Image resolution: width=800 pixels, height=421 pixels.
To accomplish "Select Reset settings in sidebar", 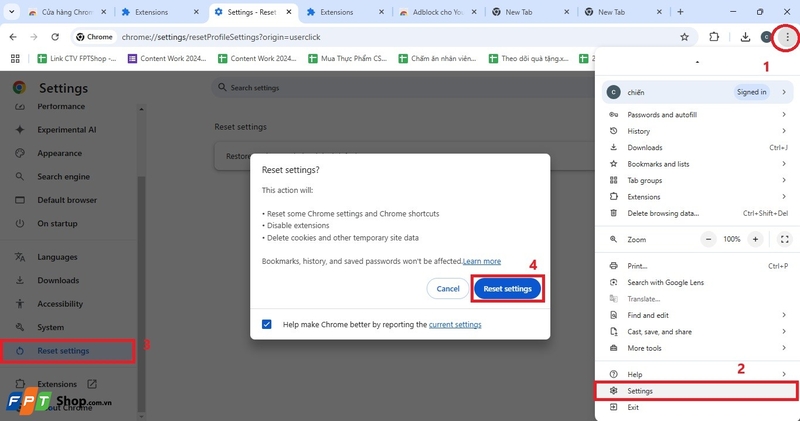I will click(67, 351).
